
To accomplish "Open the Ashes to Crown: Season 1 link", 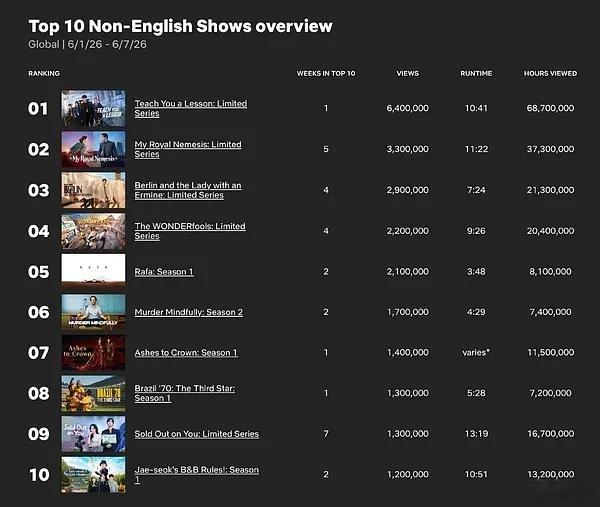I will (x=186, y=353).
